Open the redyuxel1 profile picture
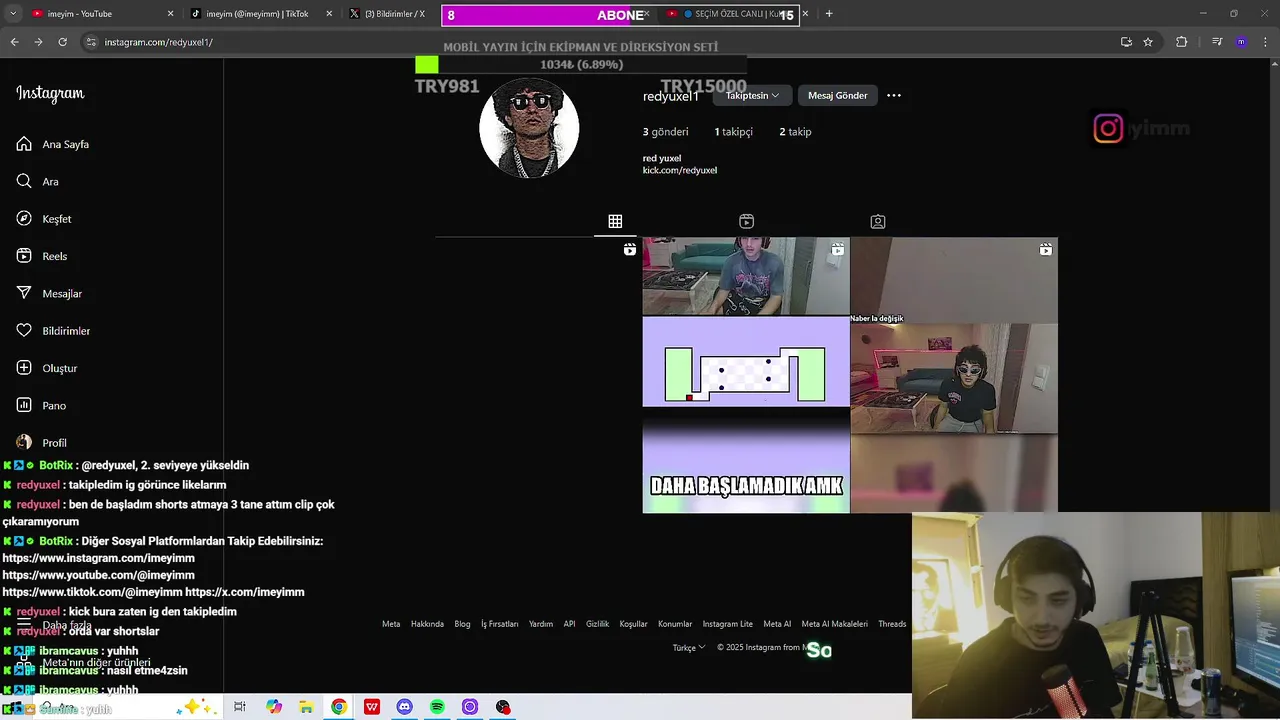 (529, 128)
